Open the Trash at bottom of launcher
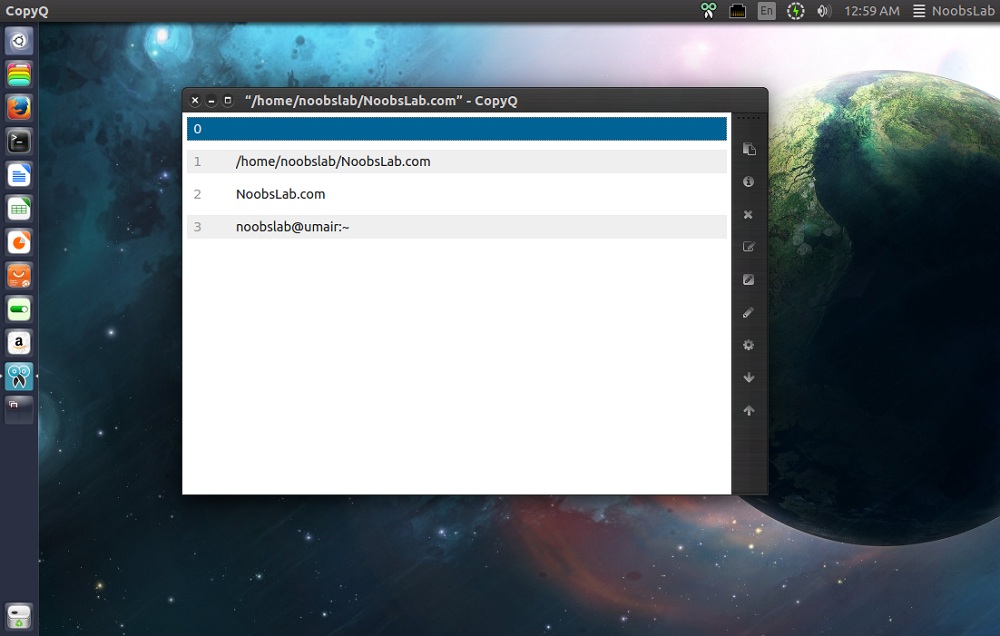Viewport: 1000px width, 636px height. click(x=19, y=616)
